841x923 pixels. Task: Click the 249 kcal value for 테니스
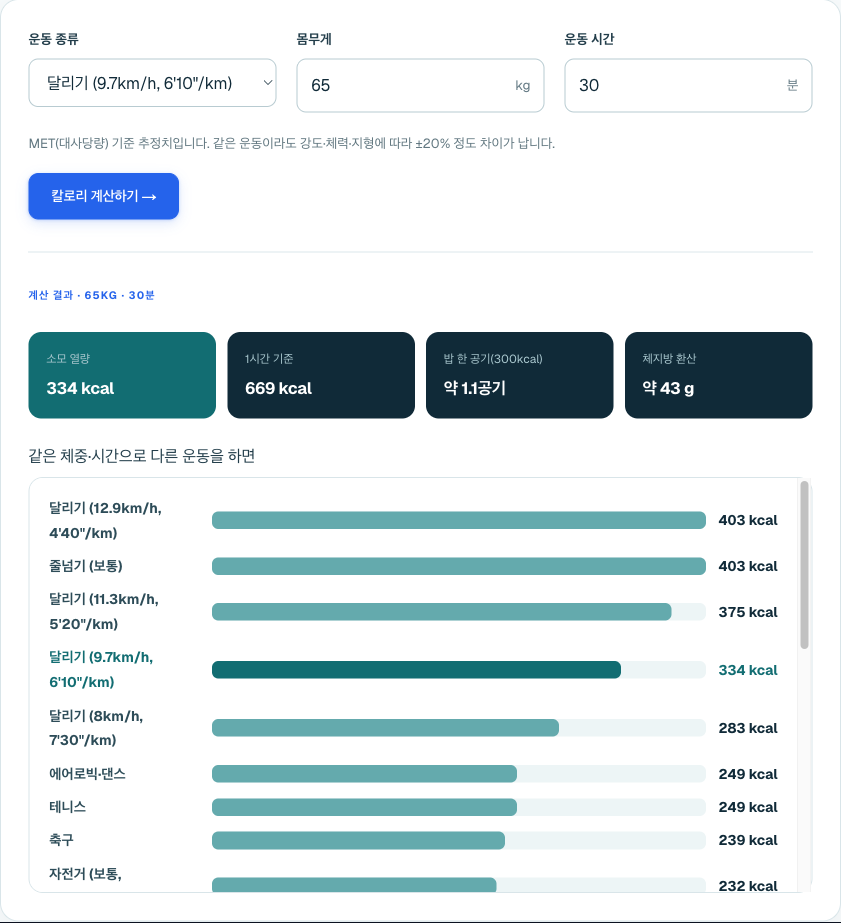point(748,807)
